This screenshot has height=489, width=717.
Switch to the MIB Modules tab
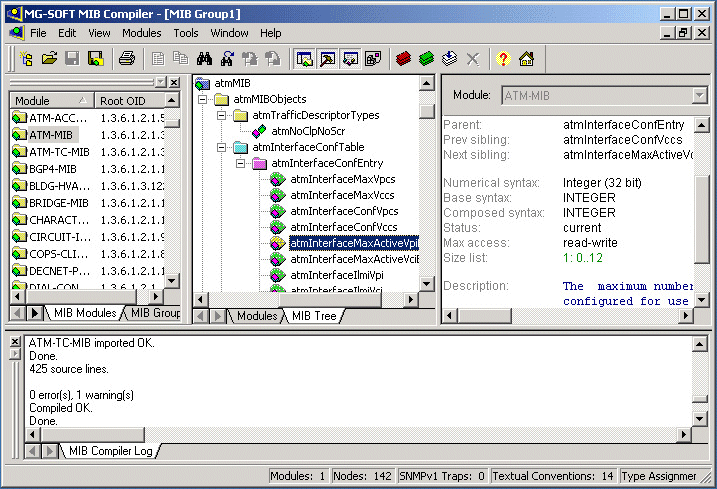(x=84, y=313)
